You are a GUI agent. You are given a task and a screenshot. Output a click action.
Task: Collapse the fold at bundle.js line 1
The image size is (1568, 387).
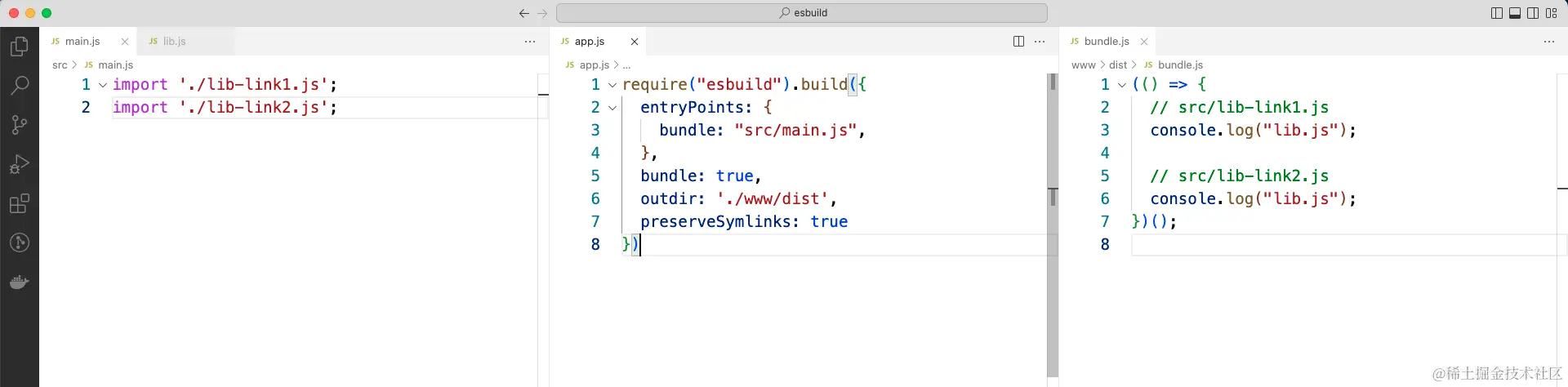[x=1122, y=85]
